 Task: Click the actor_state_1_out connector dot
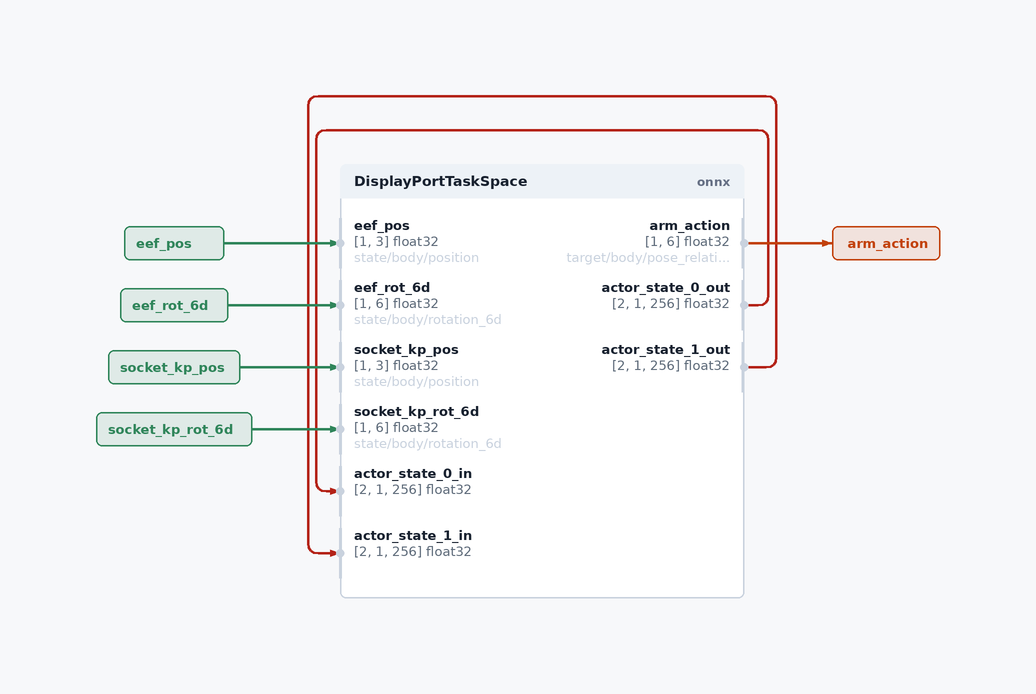[744, 367]
